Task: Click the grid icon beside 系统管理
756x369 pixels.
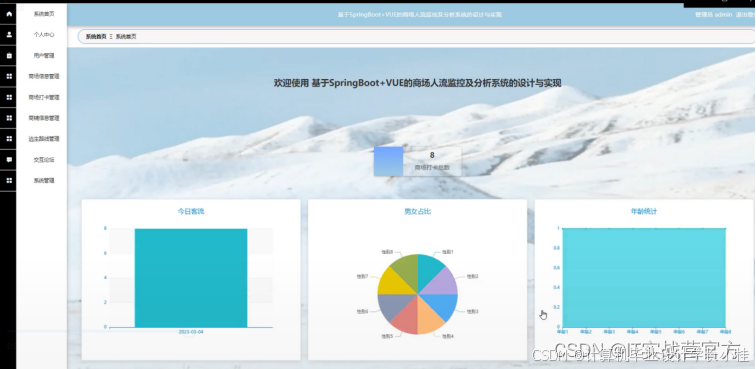Action: (9, 180)
